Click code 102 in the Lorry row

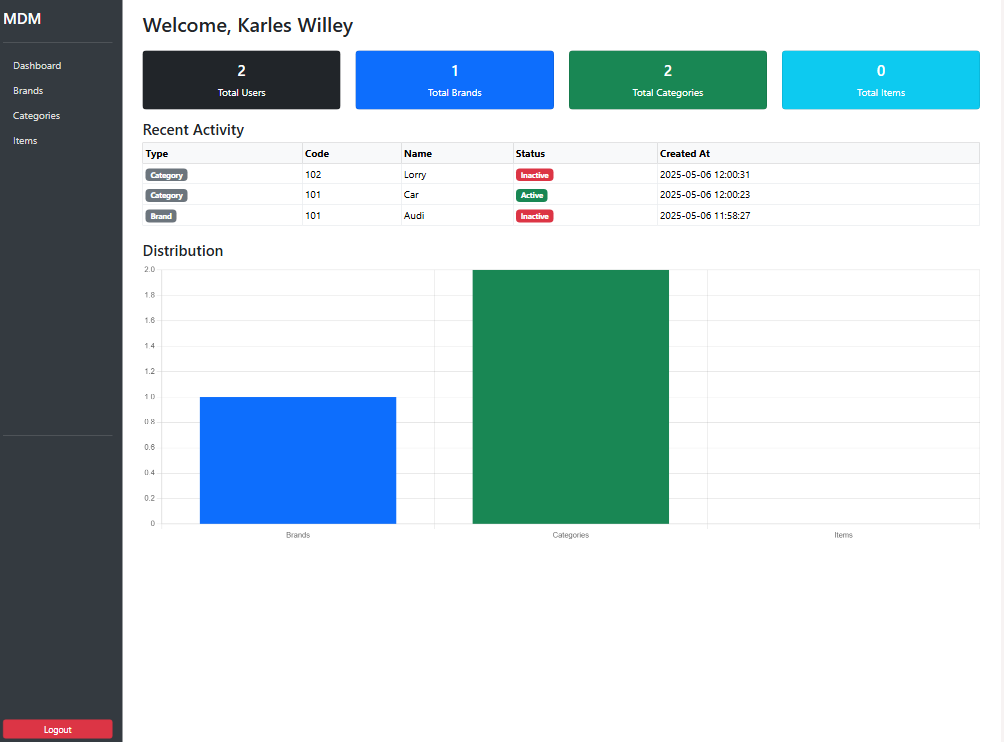[313, 174]
